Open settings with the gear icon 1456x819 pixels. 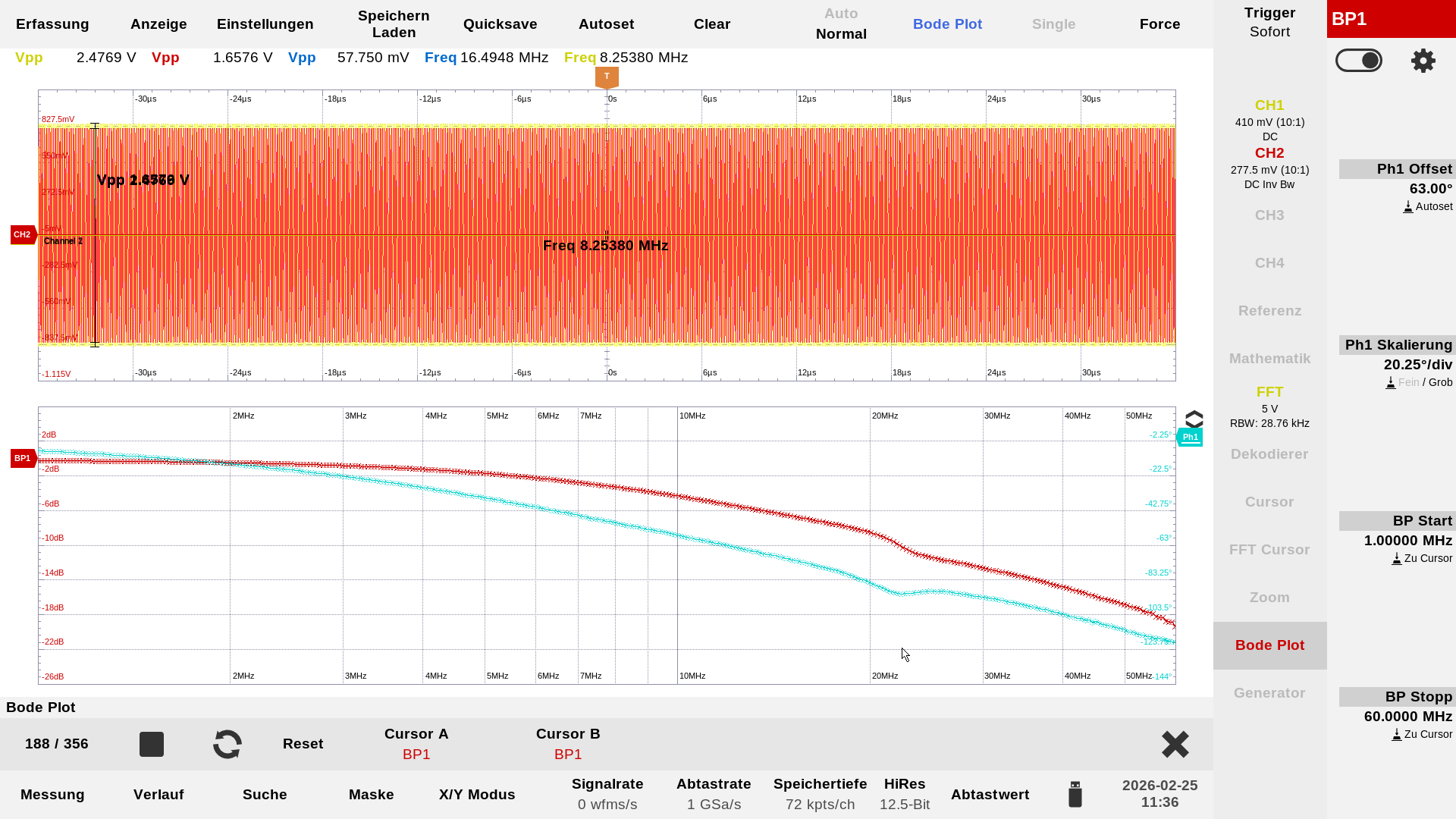click(x=1423, y=61)
